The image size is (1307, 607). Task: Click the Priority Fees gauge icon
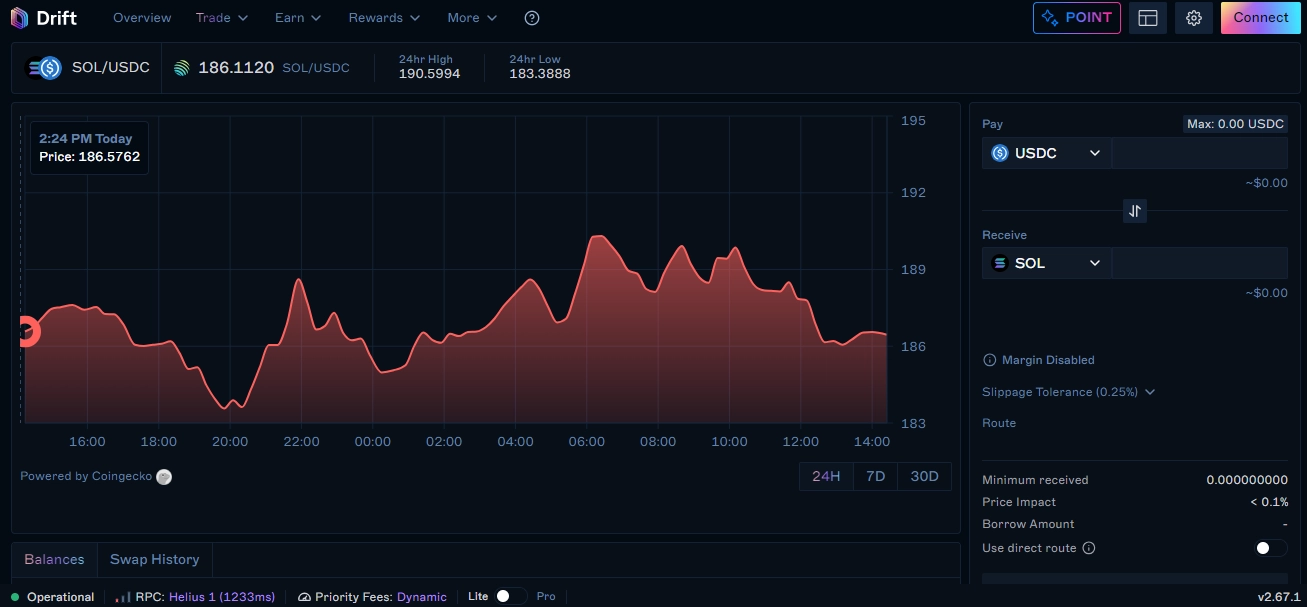coord(305,597)
